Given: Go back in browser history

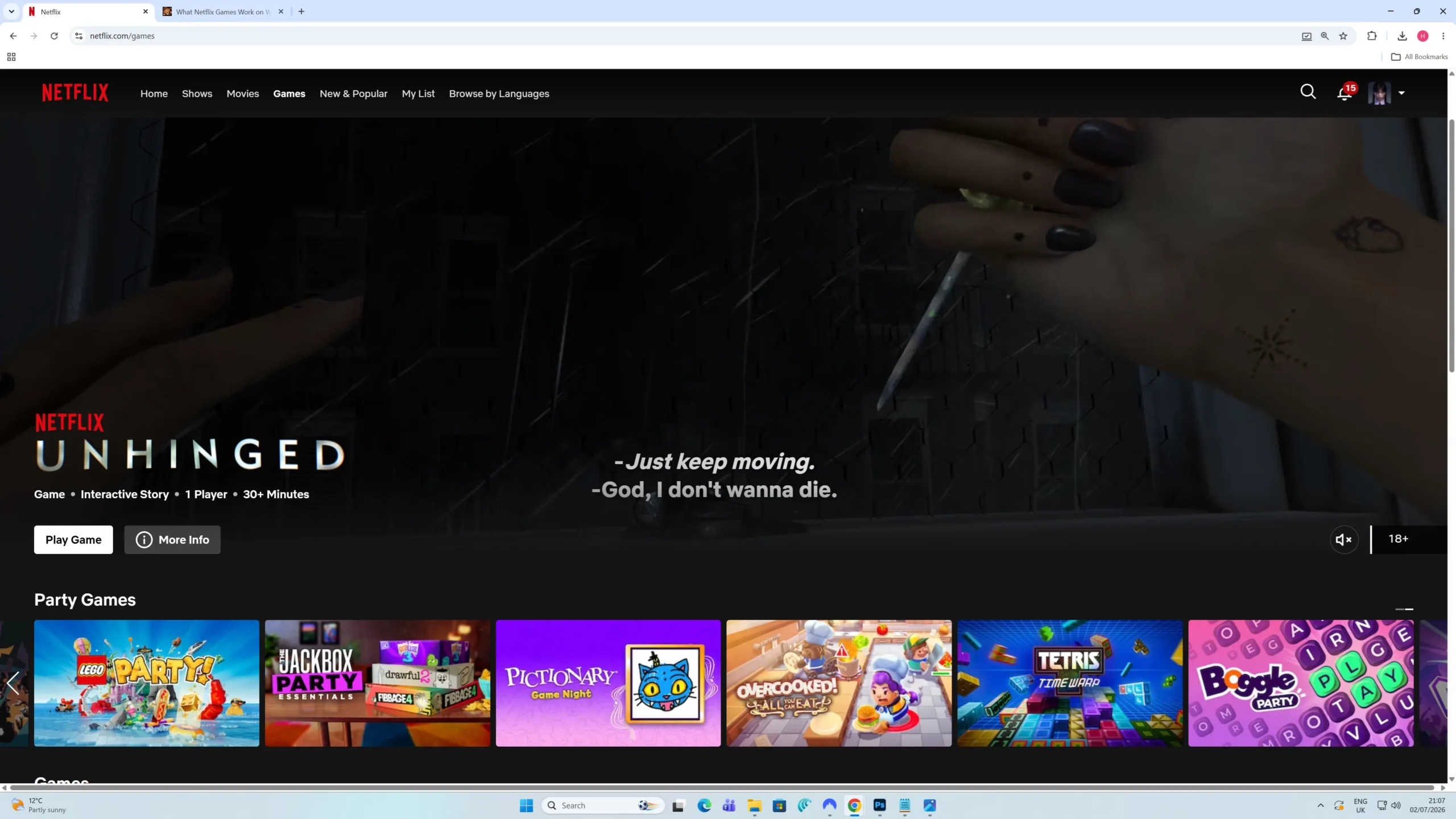Looking at the screenshot, I should (x=13, y=36).
